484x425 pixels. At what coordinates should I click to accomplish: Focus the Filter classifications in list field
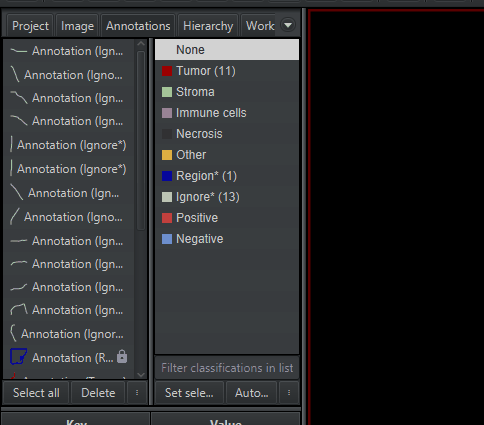tap(227, 368)
